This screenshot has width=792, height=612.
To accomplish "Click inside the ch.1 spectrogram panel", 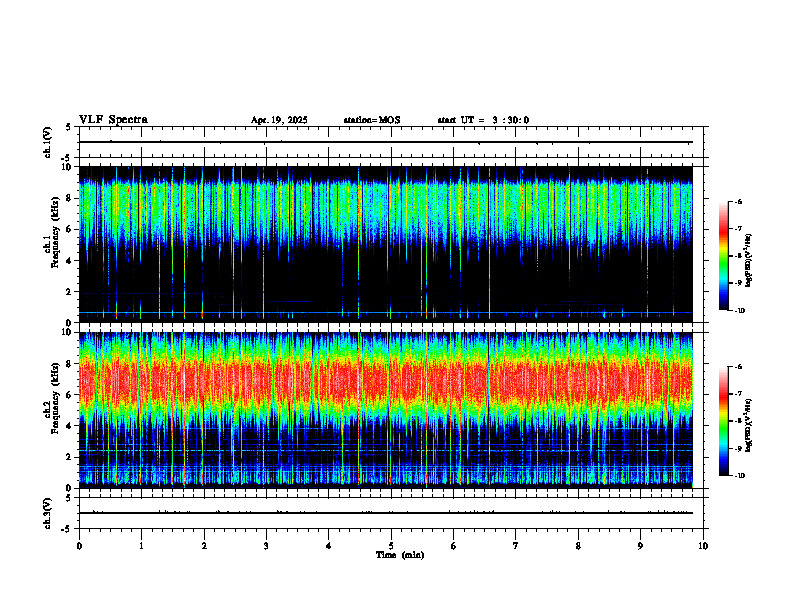I will pos(386,244).
